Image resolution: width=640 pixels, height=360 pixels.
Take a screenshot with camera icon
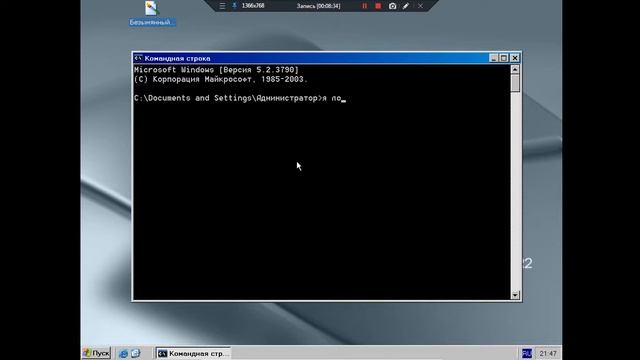click(x=392, y=6)
